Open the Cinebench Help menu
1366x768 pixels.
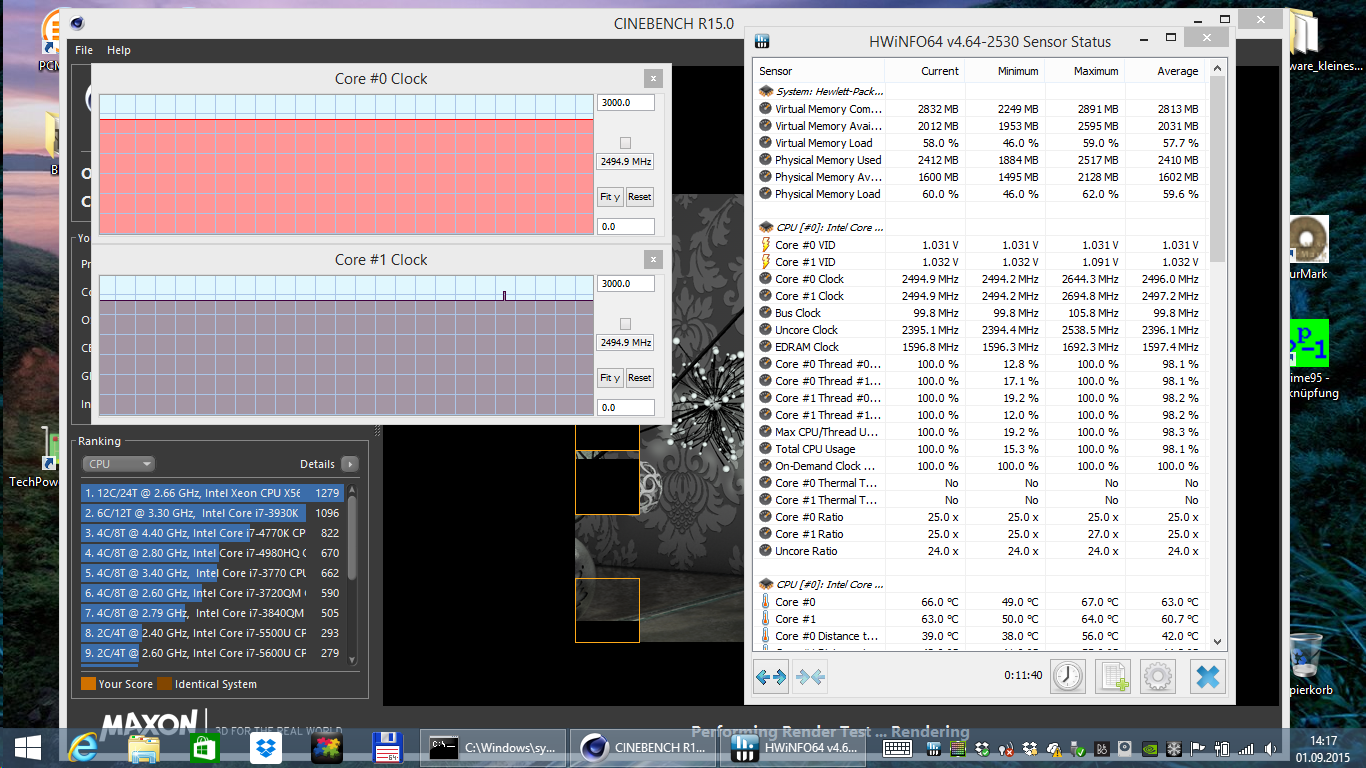point(119,50)
